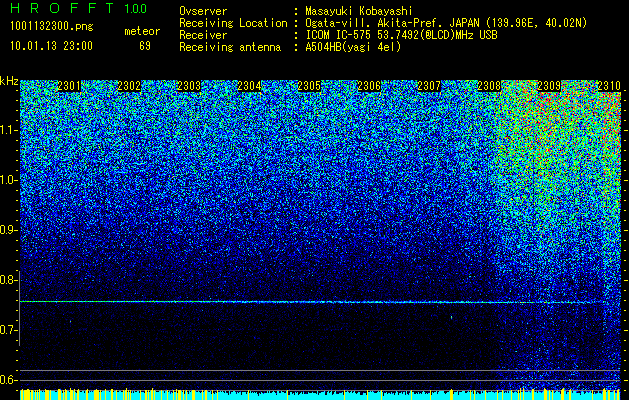Click the 0.7 frequency axis label
Screen dimensions: 629x400
tap(8, 330)
